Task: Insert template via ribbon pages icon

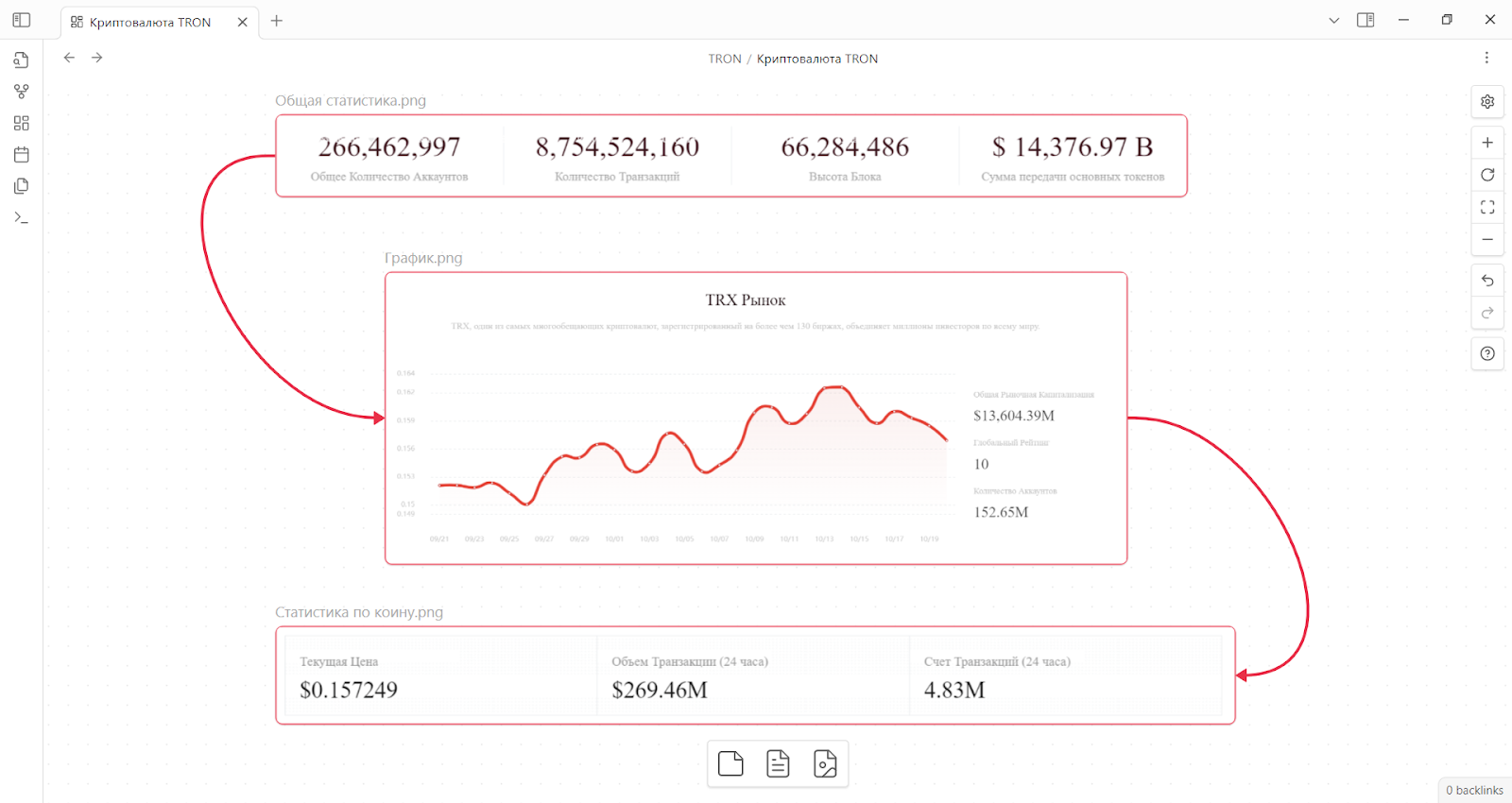Action: click(22, 186)
